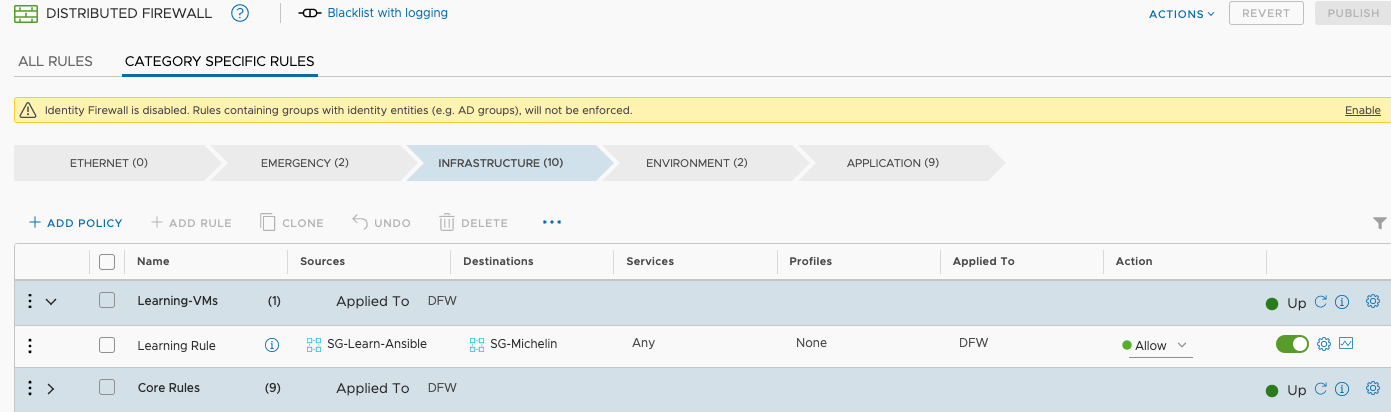Image resolution: width=1391 pixels, height=412 pixels.
Task: Refresh the Core Rules policy status
Action: tap(1320, 388)
